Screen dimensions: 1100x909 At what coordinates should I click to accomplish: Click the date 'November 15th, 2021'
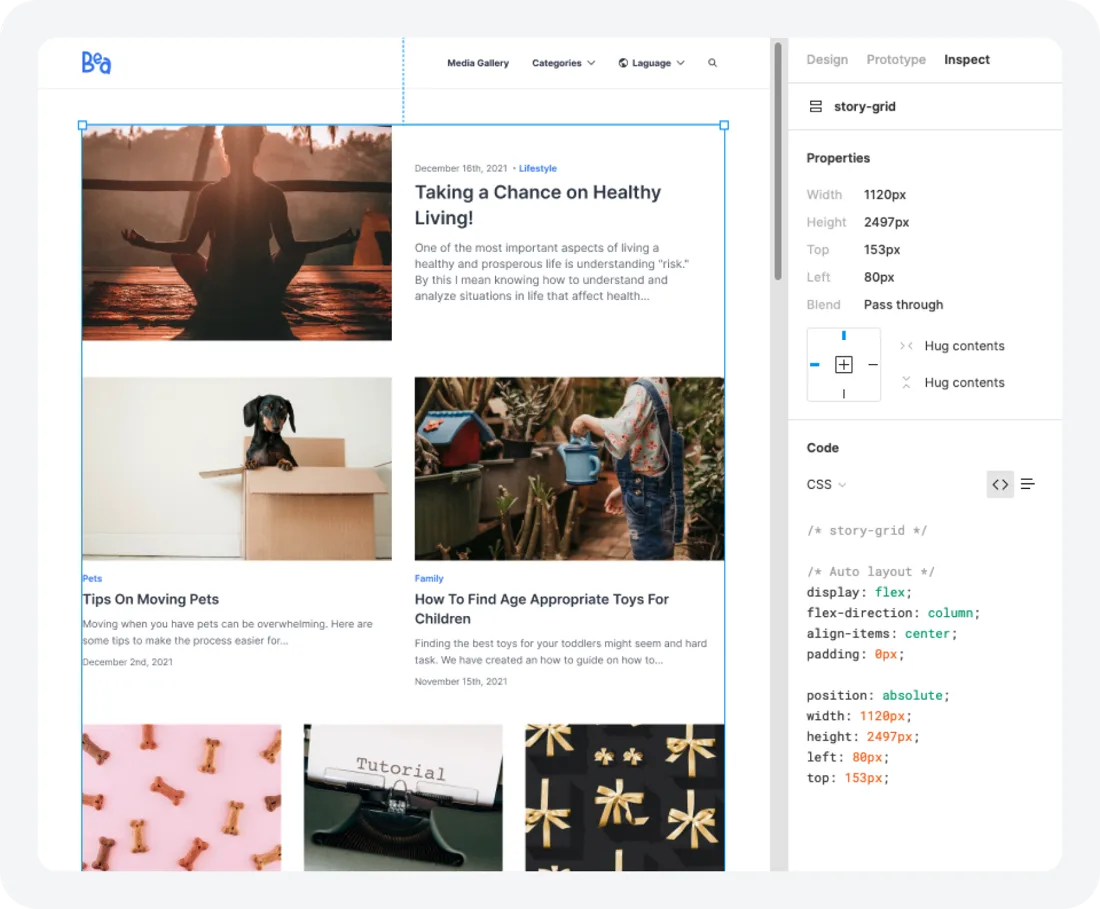[x=461, y=682]
